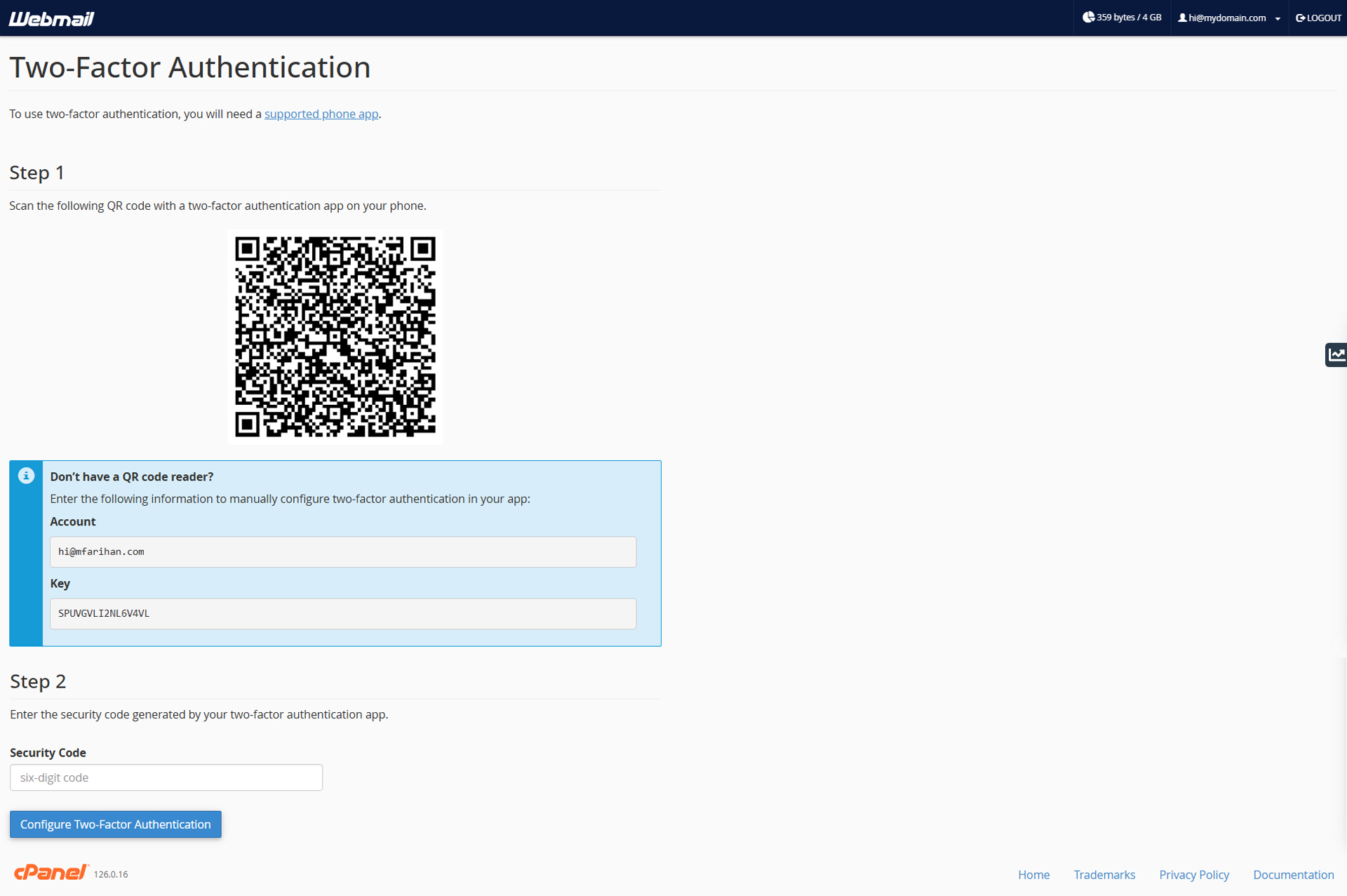Screen dimensions: 1347x896
Task: Click the 359 bytes / 4 GB usage text
Action: click(x=1129, y=18)
